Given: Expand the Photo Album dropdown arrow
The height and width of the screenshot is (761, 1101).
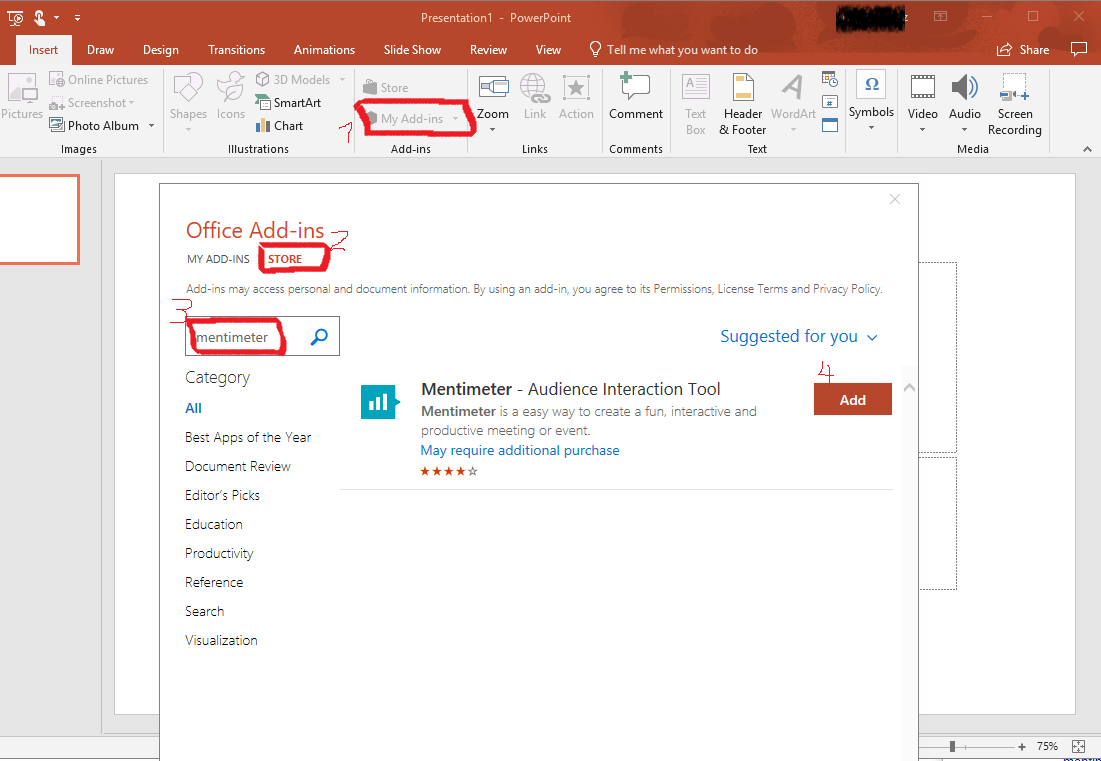Looking at the screenshot, I should (151, 126).
